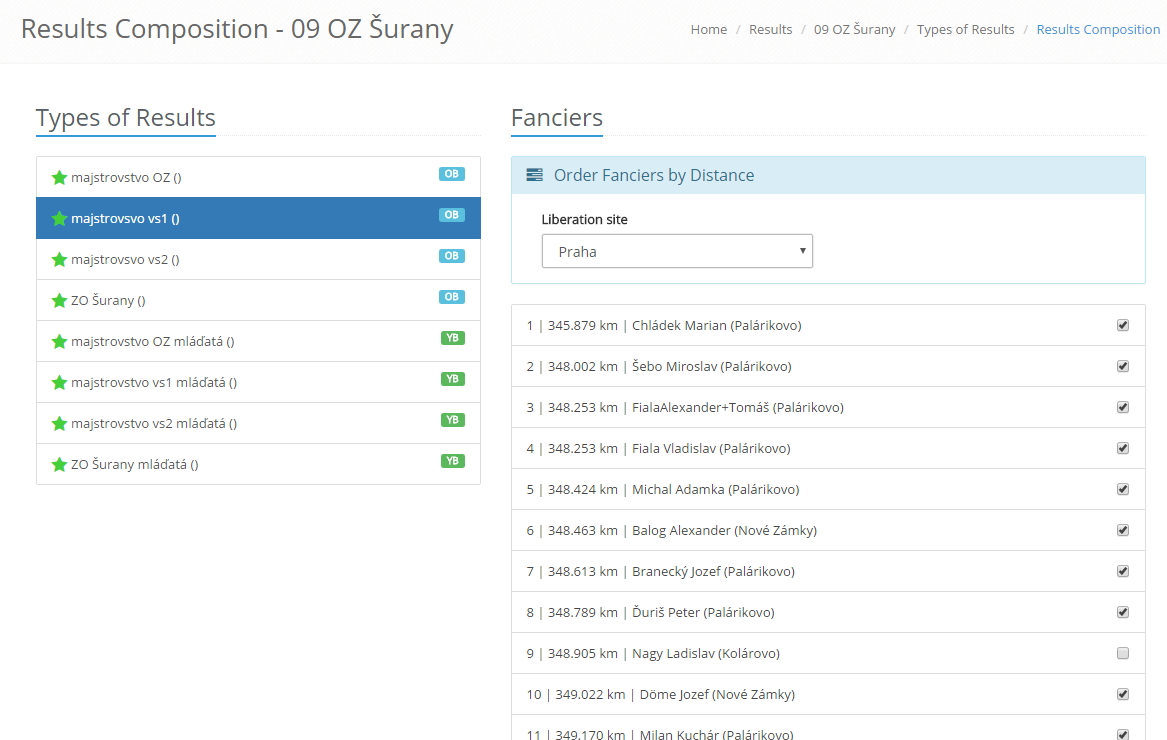
Task: Click the OB badge on majstrovstvo OZ row
Action: [452, 174]
